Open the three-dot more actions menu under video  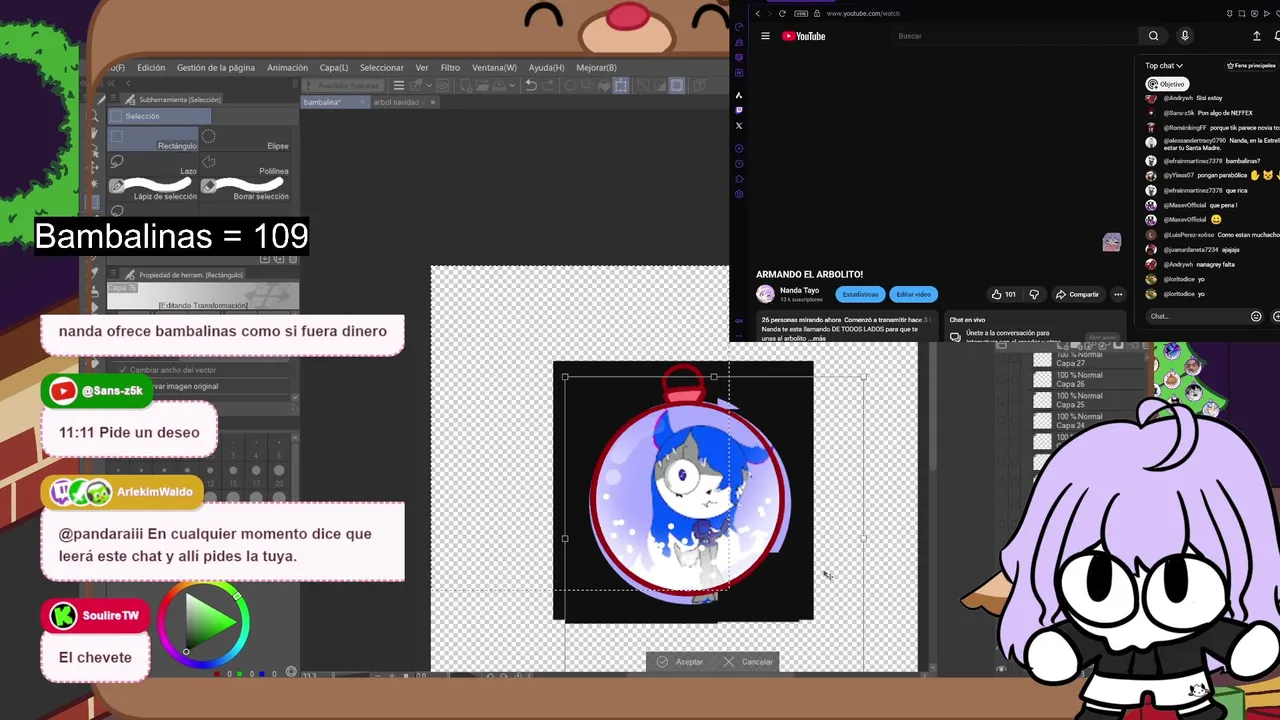click(1118, 294)
